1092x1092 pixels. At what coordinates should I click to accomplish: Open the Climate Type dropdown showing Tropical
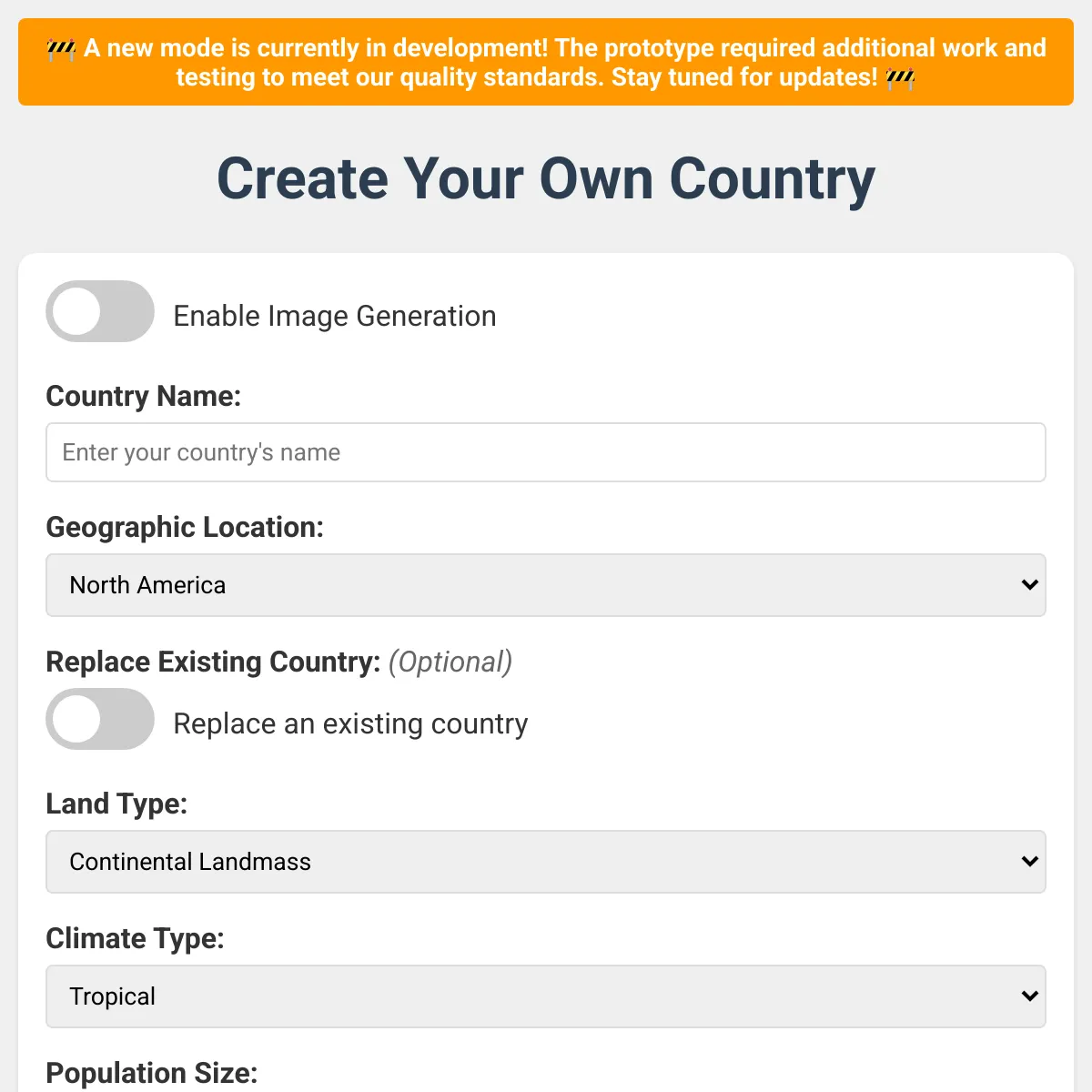point(546,996)
